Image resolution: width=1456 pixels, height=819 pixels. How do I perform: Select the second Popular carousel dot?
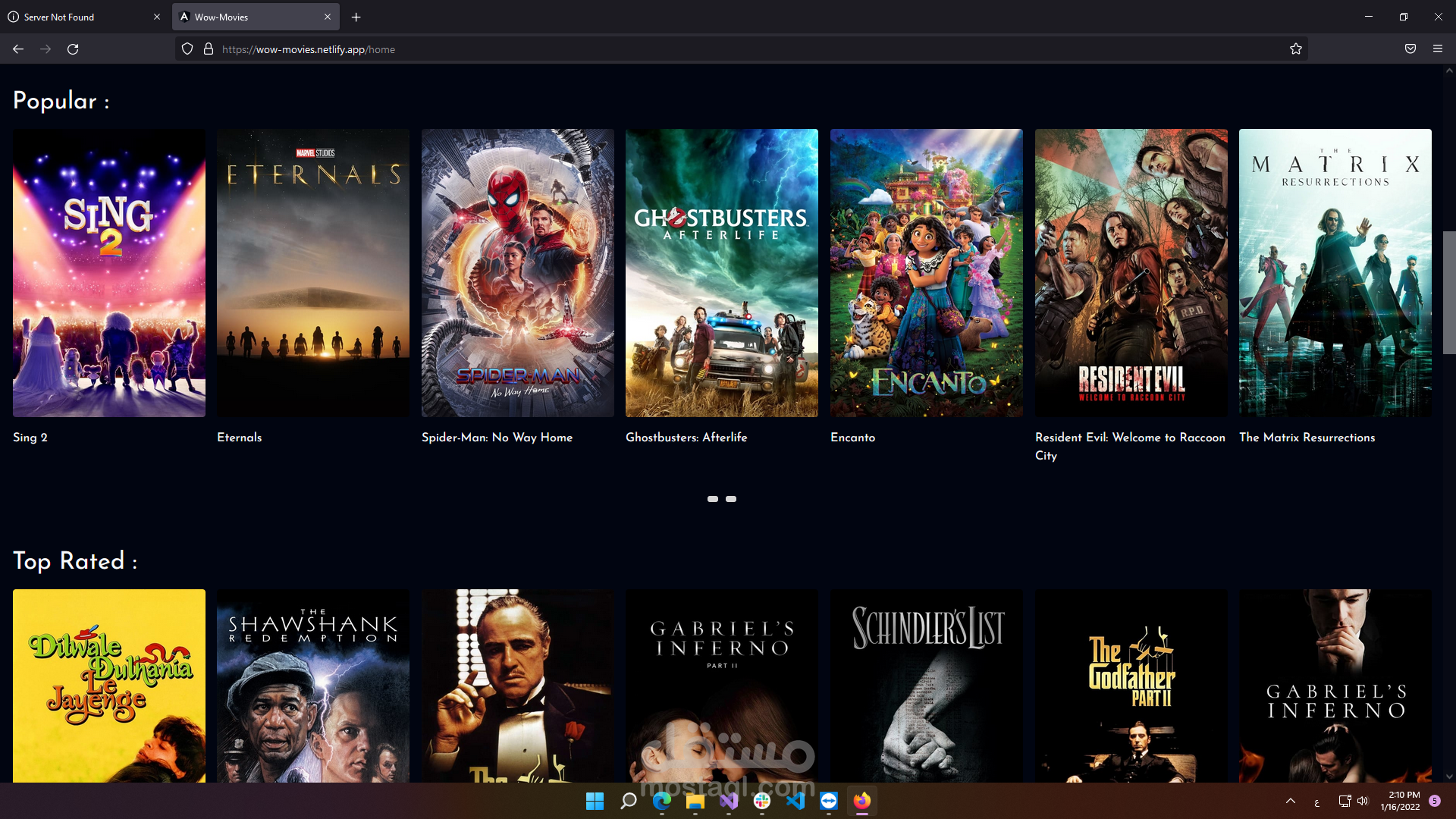731,499
